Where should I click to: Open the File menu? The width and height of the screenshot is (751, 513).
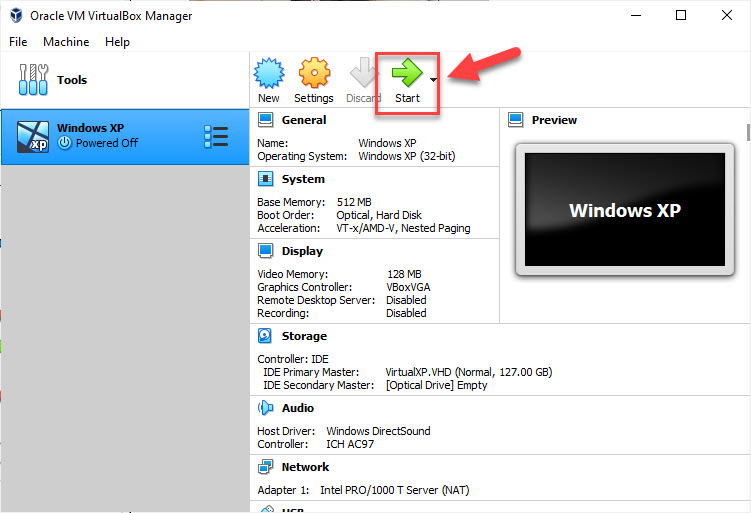[x=18, y=42]
